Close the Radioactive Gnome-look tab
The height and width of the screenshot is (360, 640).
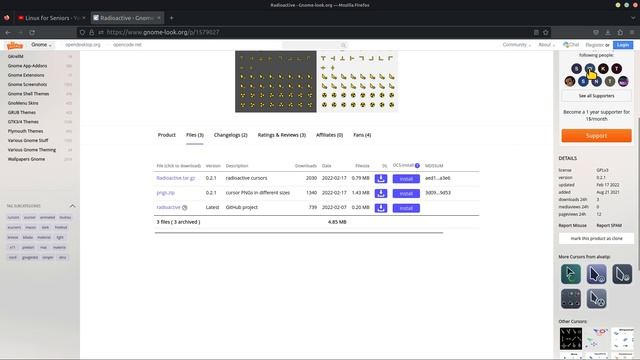tap(159, 18)
